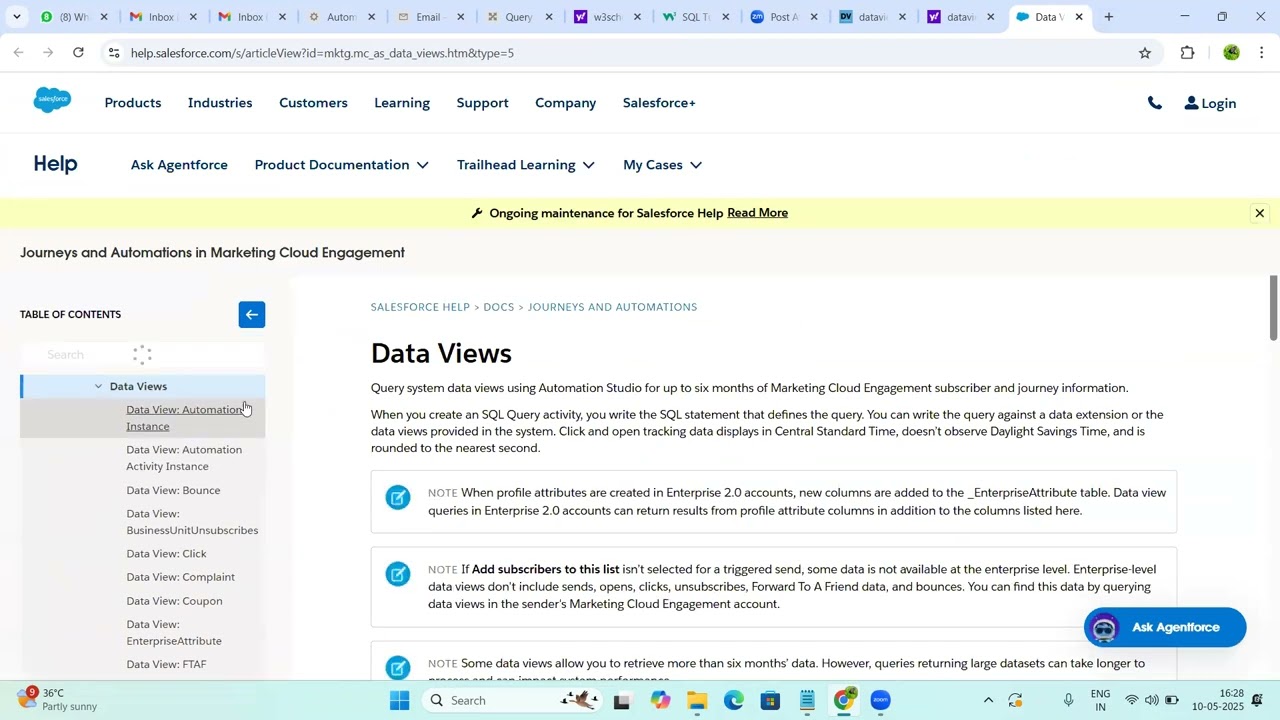Open the tab search dropdown arrow
Screen dimensions: 1280x720
click(x=16, y=17)
